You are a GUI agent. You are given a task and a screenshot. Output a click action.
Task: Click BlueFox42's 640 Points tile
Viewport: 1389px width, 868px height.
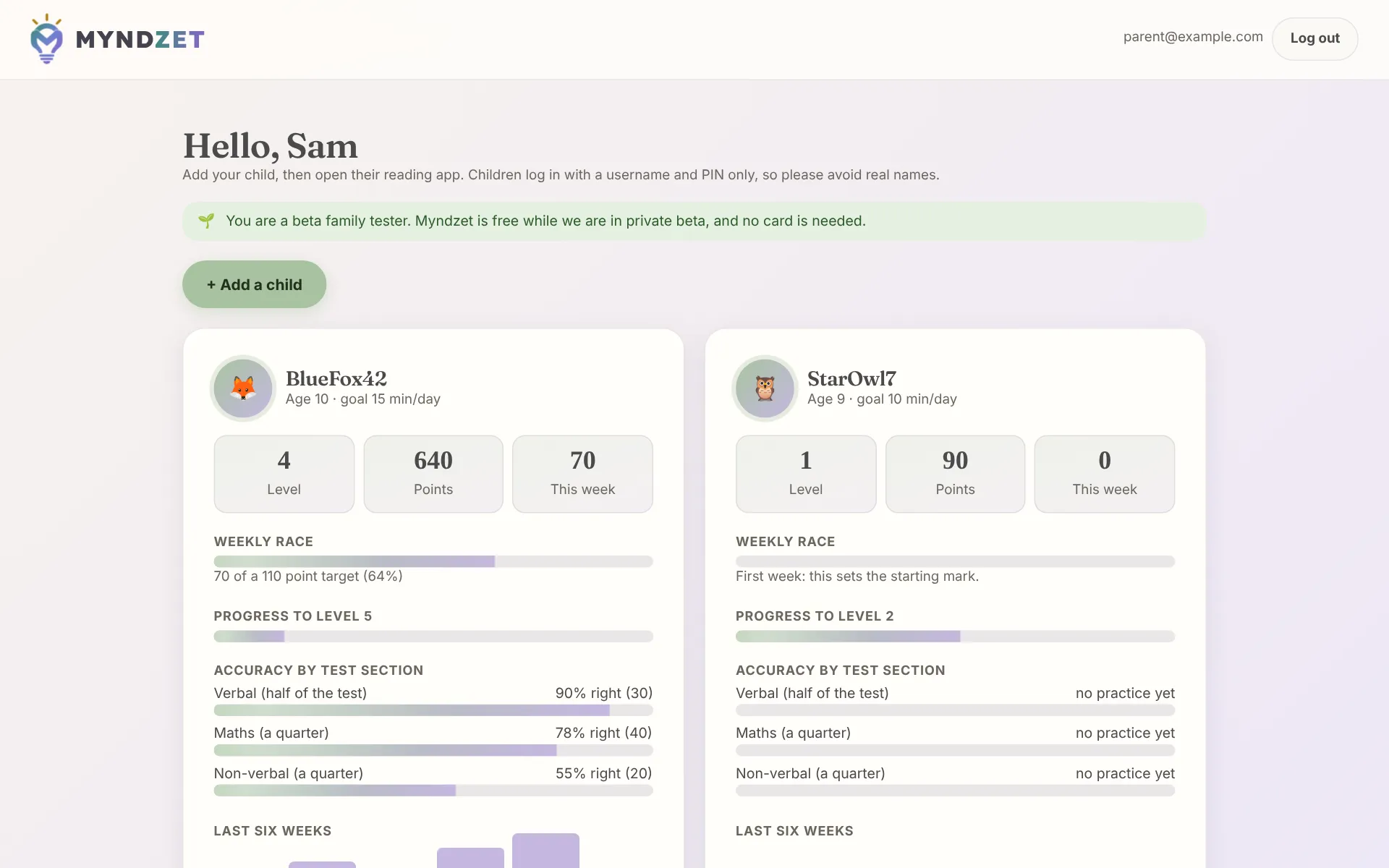(433, 474)
